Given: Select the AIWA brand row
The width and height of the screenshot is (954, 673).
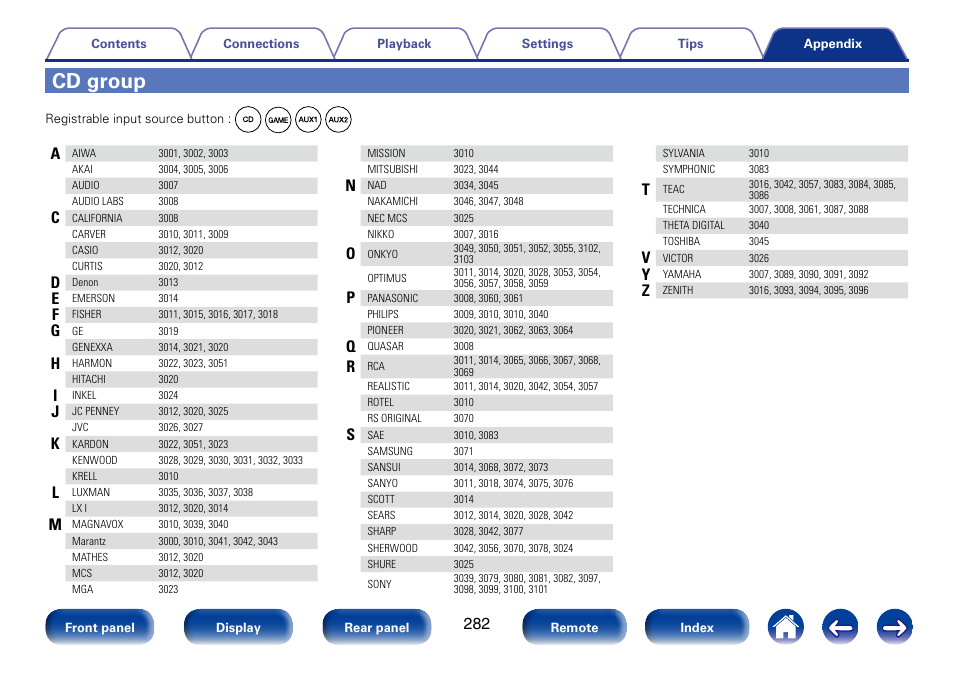Looking at the screenshot, I should (x=191, y=153).
